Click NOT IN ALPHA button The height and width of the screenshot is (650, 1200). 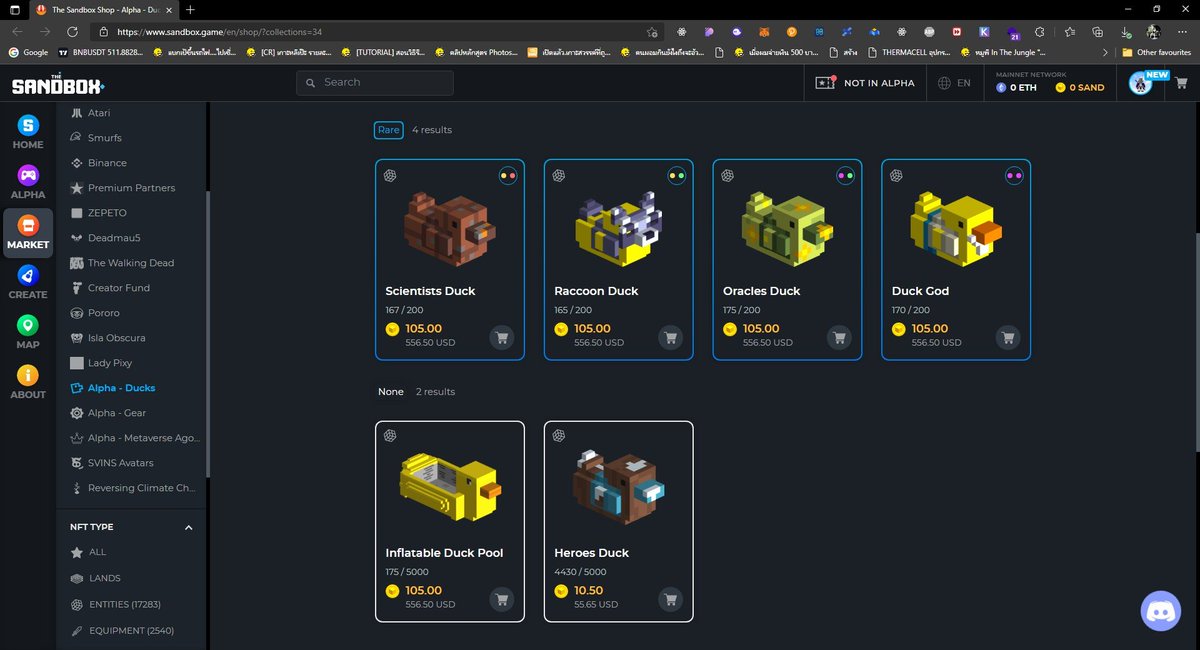point(866,83)
